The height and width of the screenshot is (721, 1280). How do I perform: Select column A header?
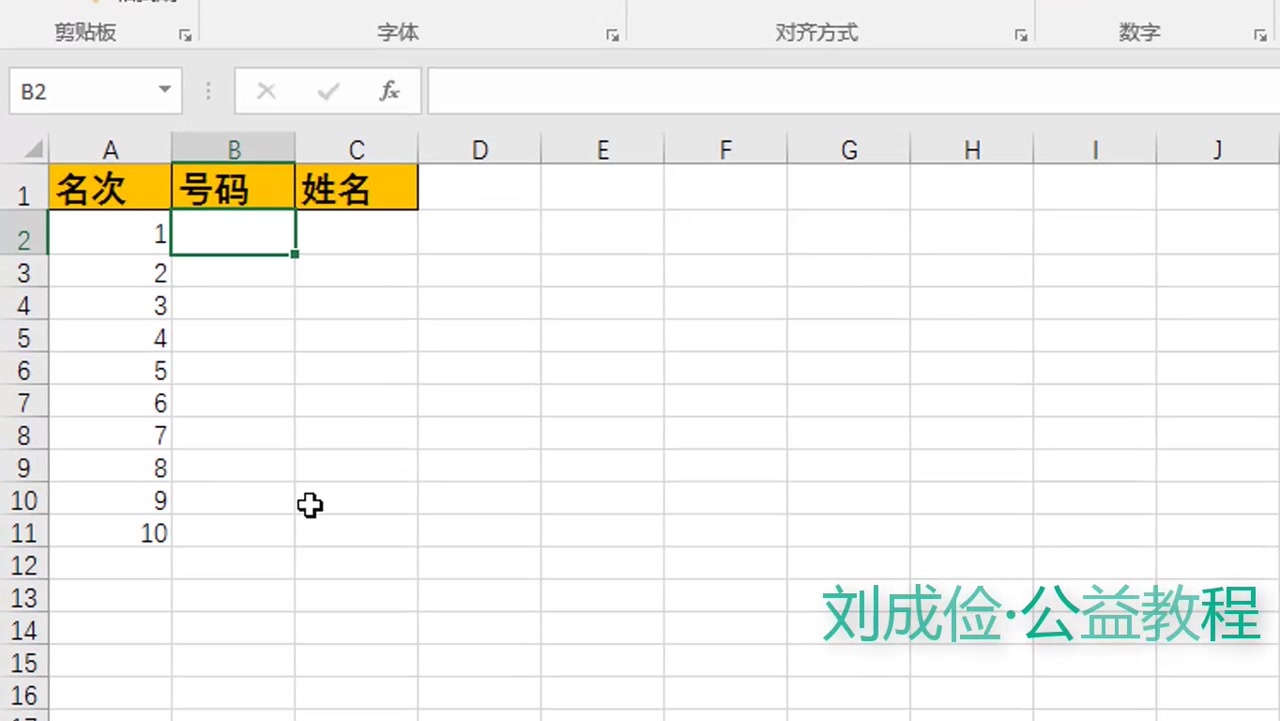click(110, 150)
